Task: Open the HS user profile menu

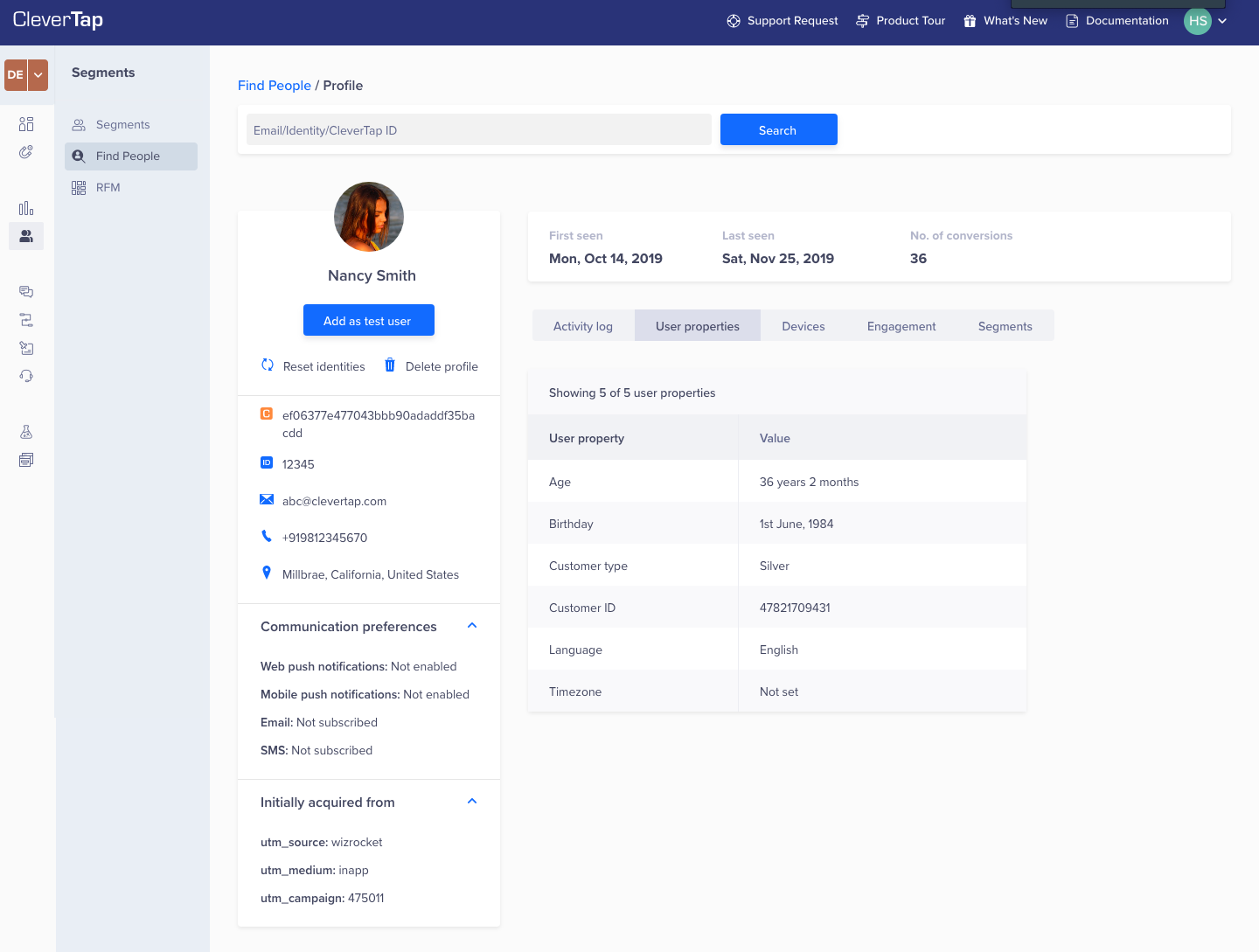Action: click(1206, 21)
